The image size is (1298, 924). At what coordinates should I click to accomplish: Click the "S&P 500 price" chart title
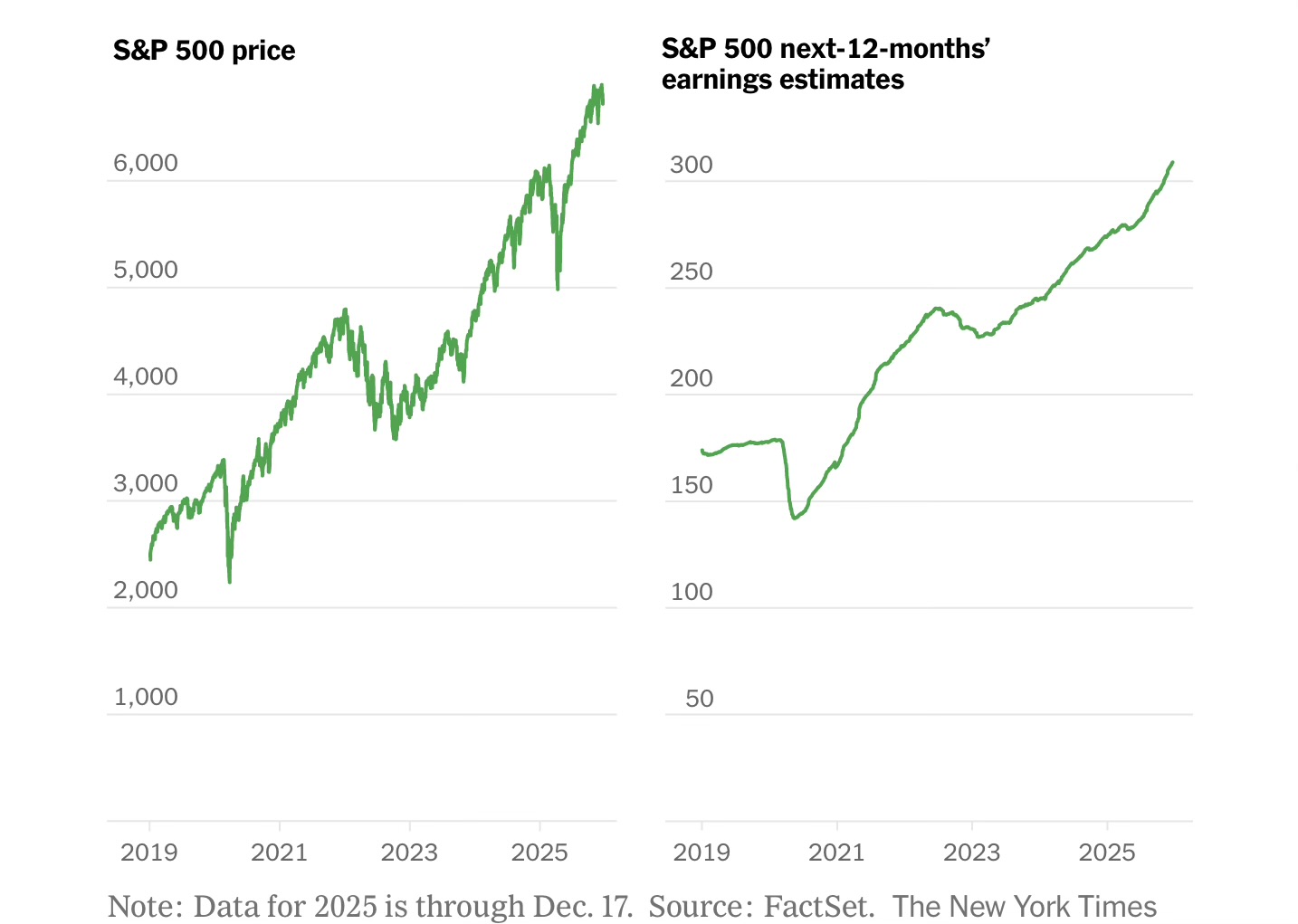[x=204, y=50]
